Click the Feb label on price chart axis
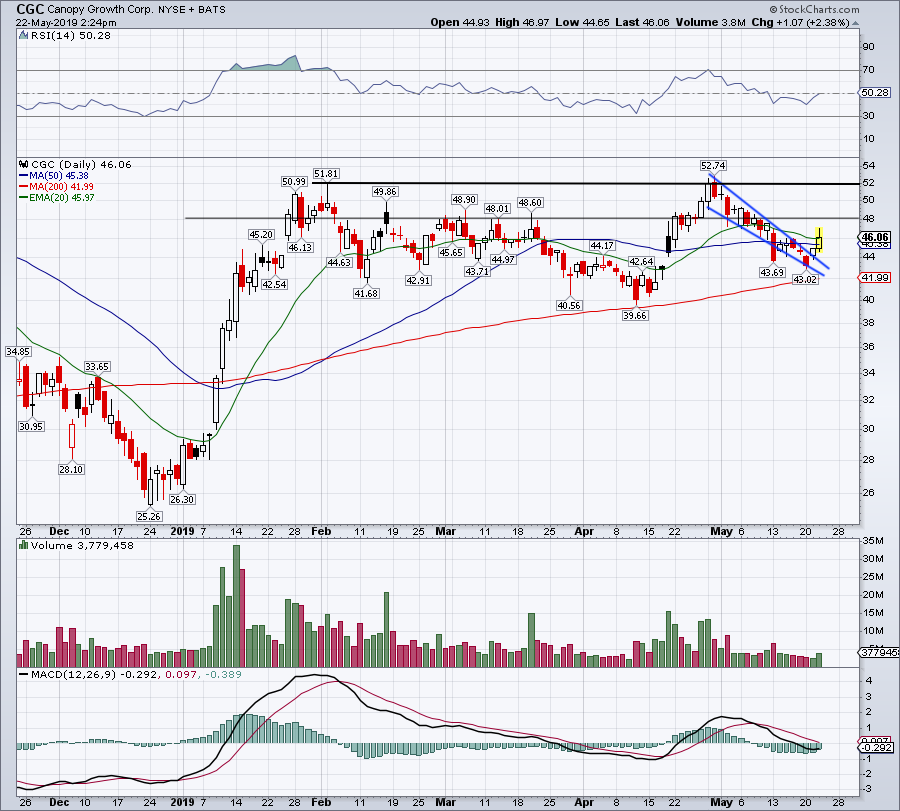The width and height of the screenshot is (900, 811). click(x=321, y=531)
